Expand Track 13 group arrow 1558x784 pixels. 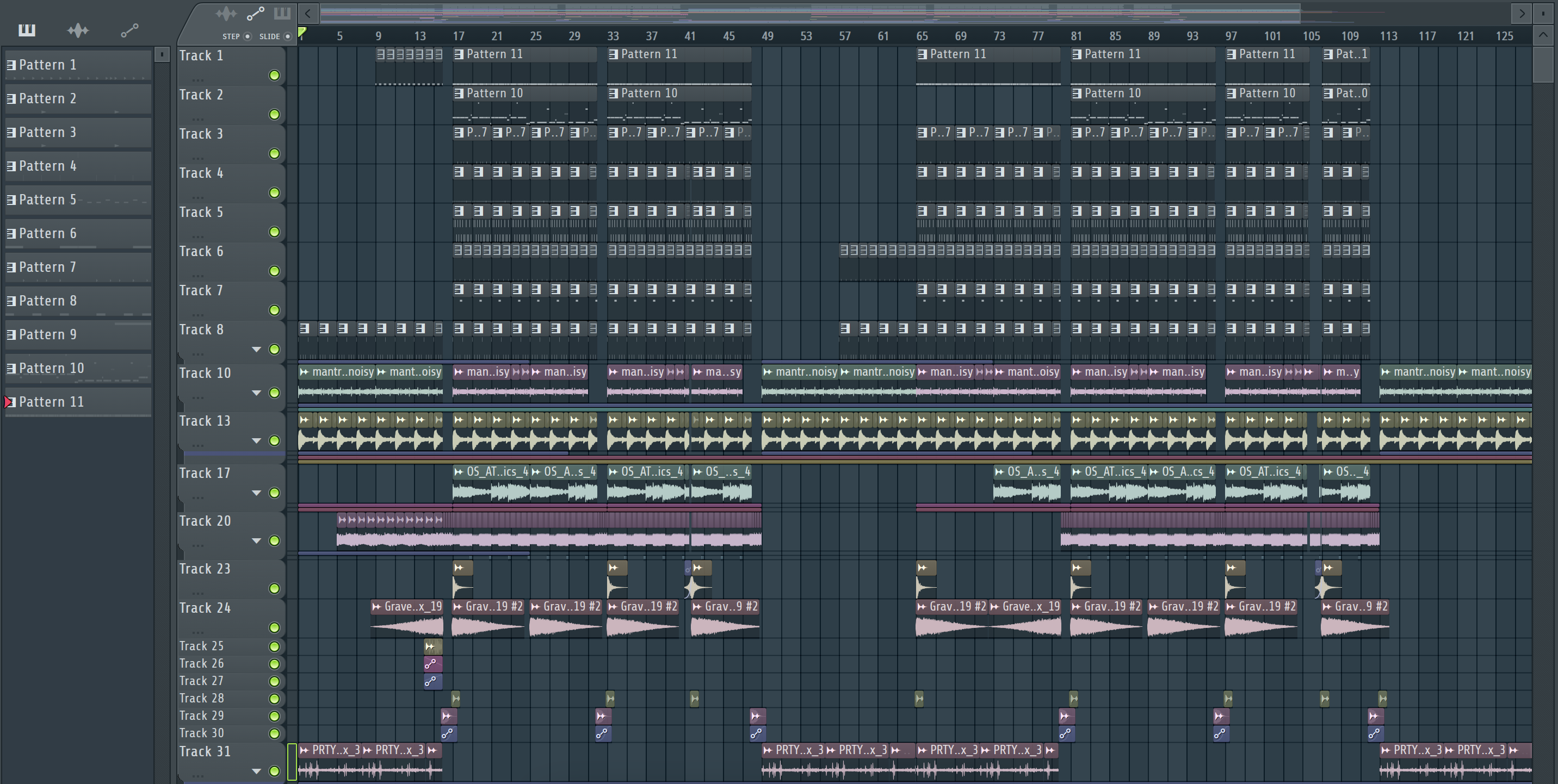pos(256,440)
